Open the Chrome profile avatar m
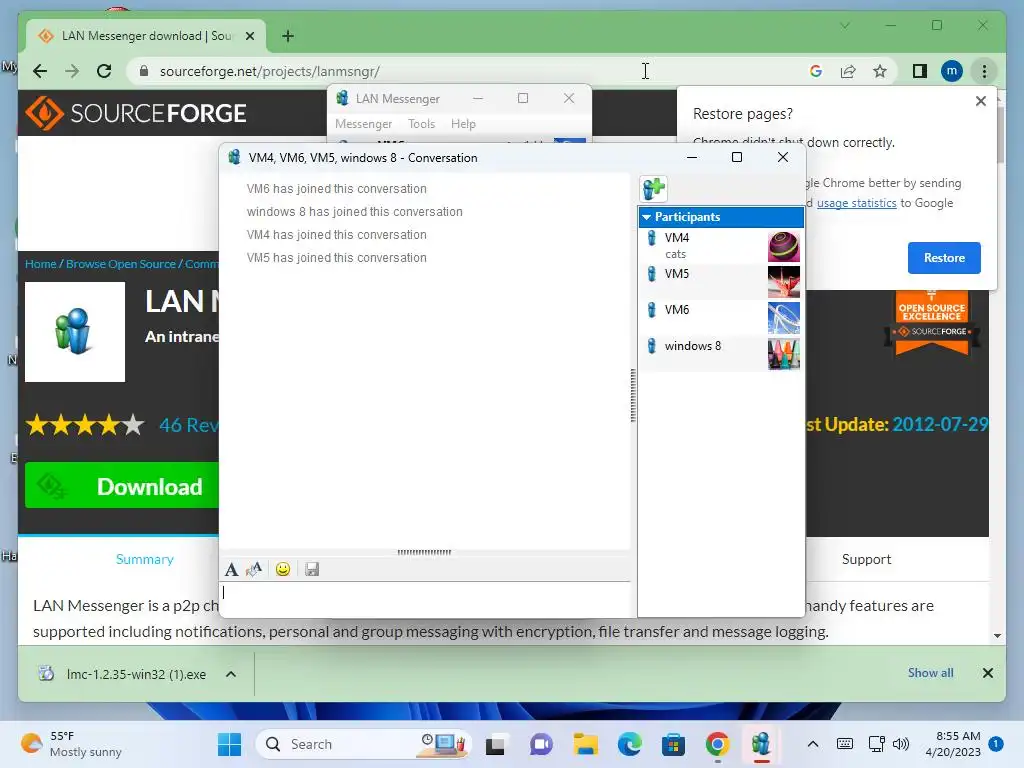The width and height of the screenshot is (1024, 768). (x=952, y=71)
